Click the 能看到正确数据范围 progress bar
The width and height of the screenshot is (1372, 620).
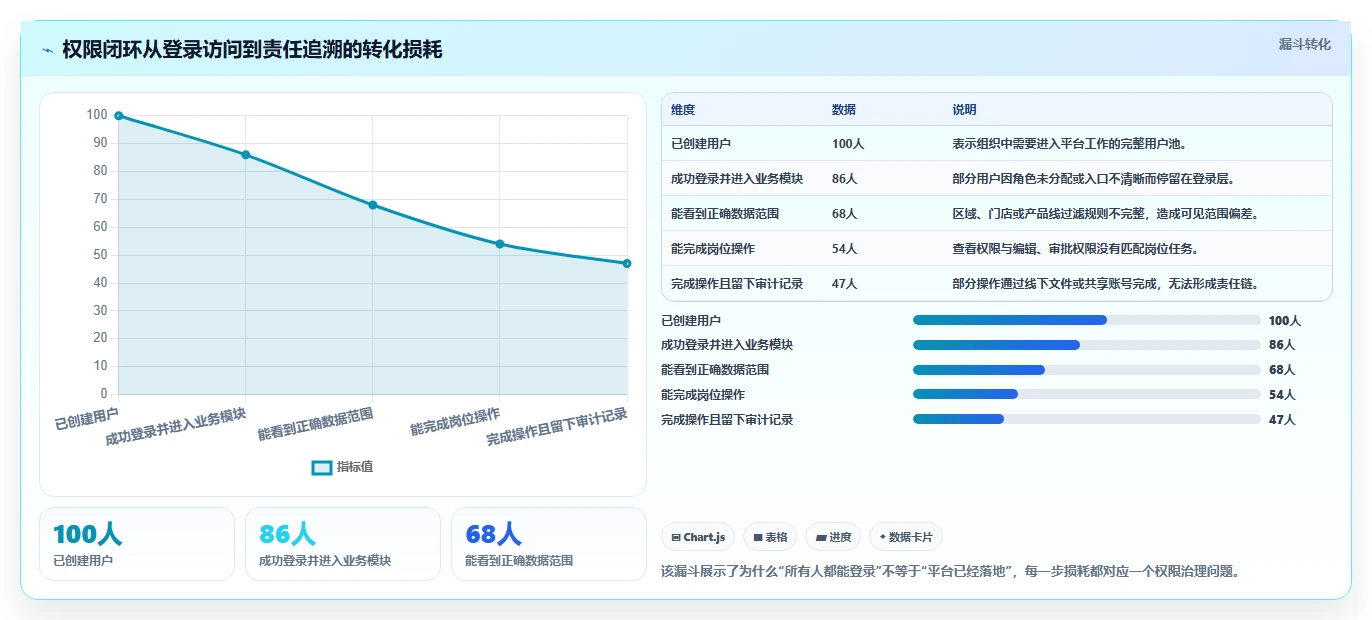pos(1086,370)
